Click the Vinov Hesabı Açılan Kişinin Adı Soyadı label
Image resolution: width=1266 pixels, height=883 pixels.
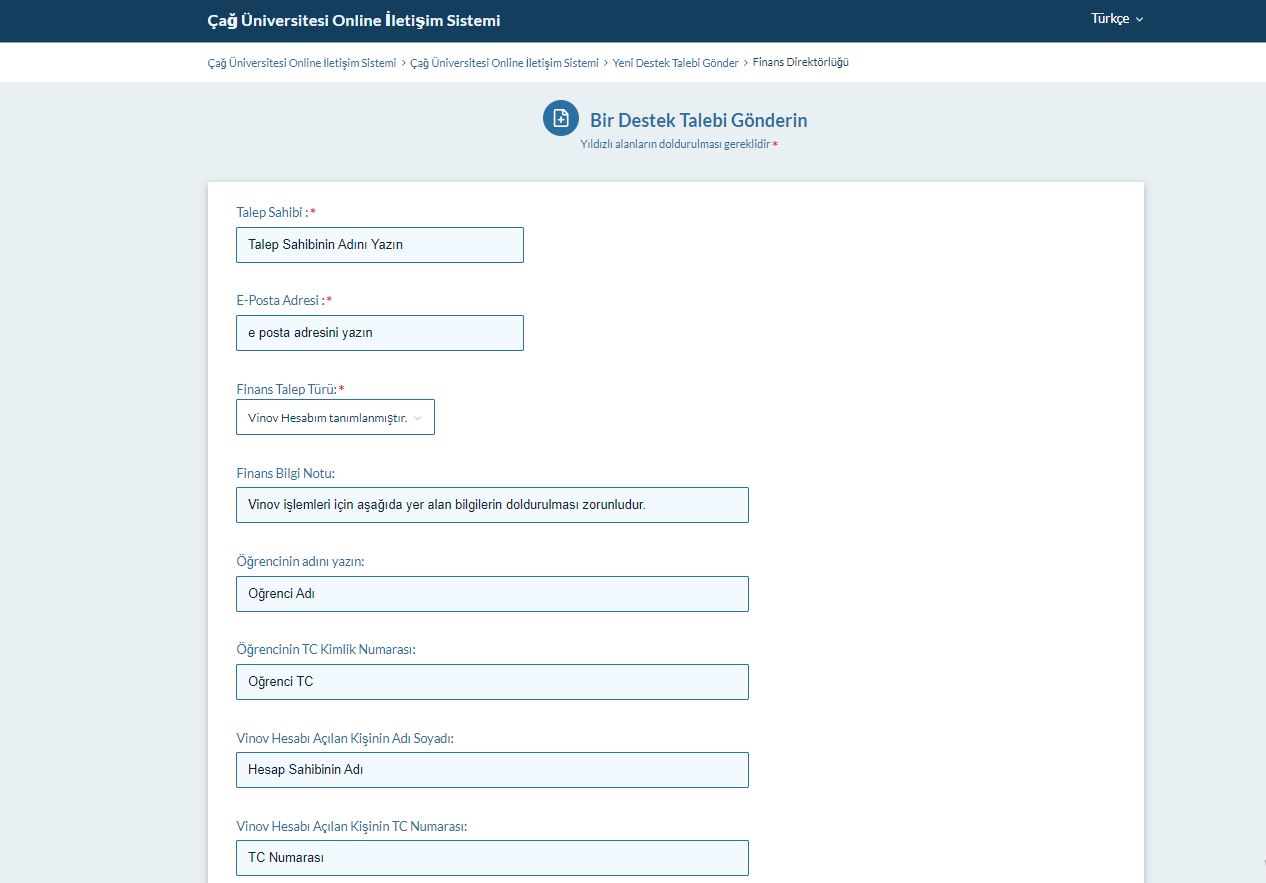coord(345,738)
